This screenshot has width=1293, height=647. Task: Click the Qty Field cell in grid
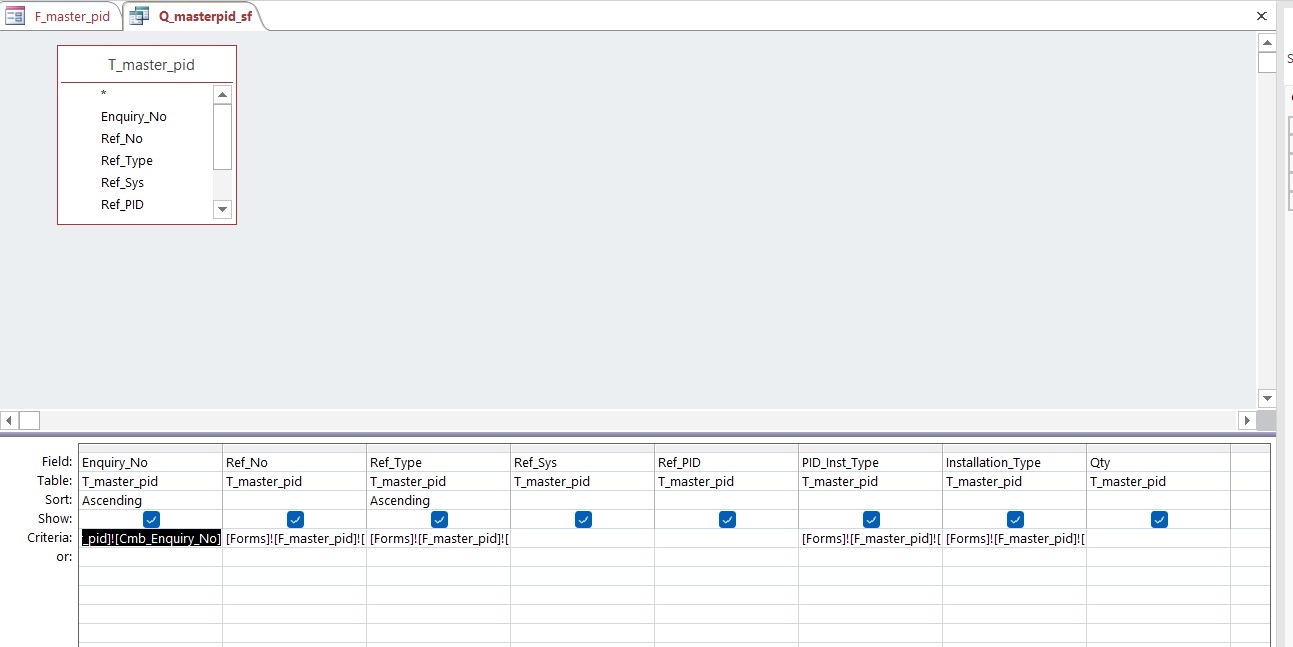[1159, 462]
